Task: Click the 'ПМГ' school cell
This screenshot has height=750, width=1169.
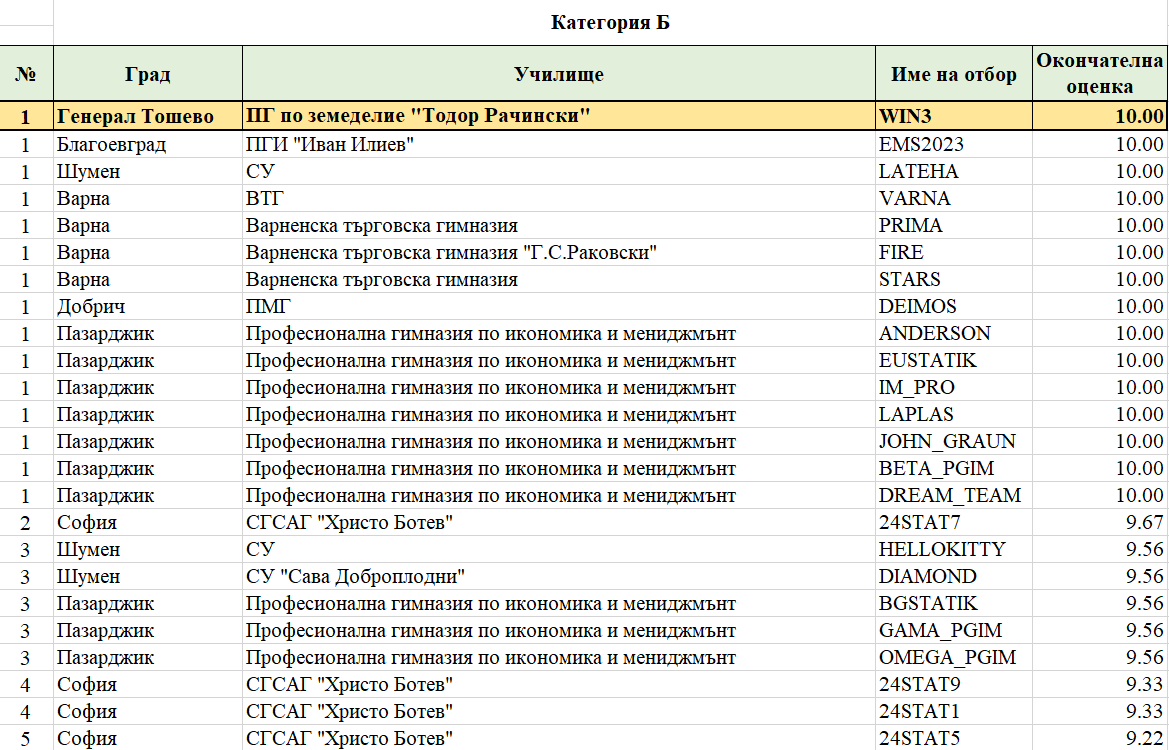Action: click(558, 306)
